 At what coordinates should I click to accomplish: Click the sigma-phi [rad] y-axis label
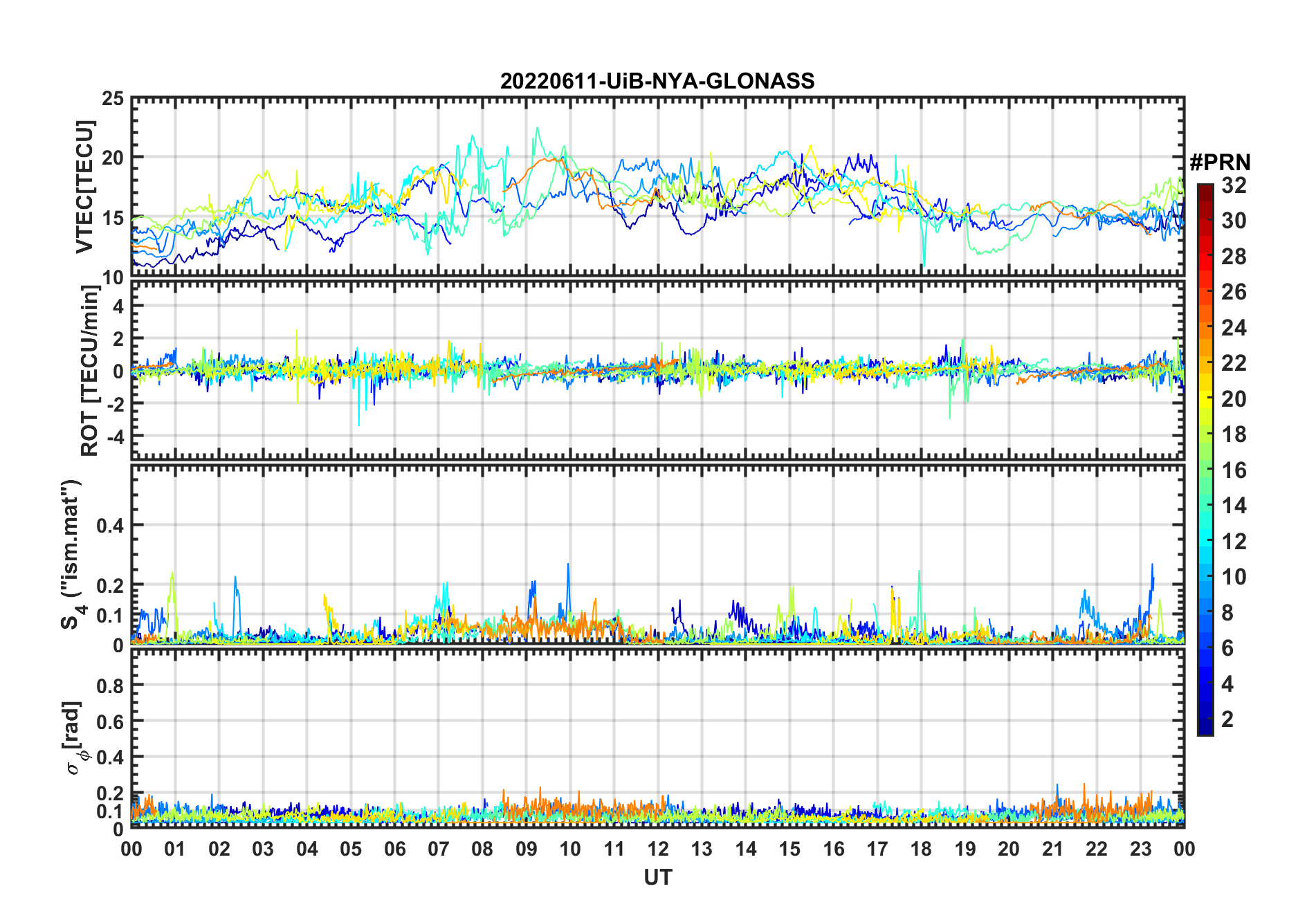click(75, 738)
